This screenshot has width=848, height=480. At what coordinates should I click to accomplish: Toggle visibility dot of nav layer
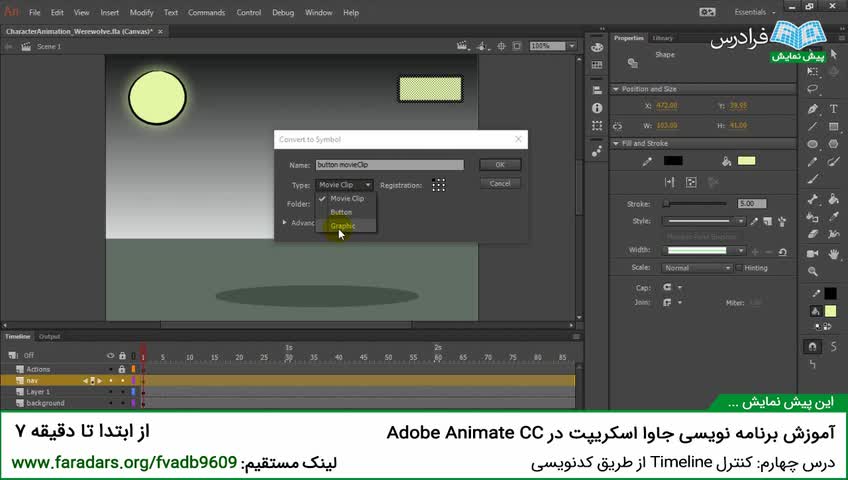point(111,381)
